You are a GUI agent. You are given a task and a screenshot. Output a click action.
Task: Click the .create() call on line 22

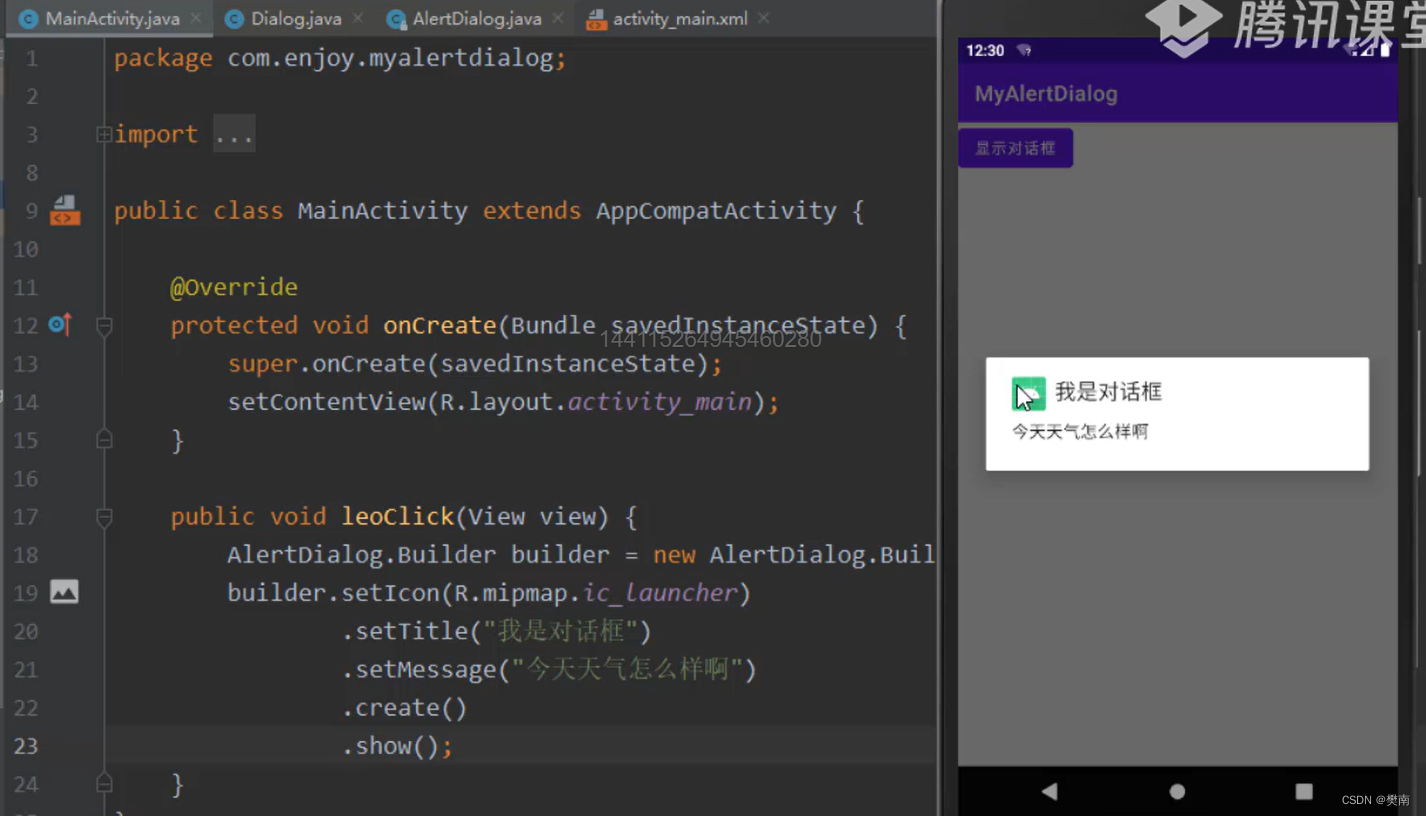point(404,708)
